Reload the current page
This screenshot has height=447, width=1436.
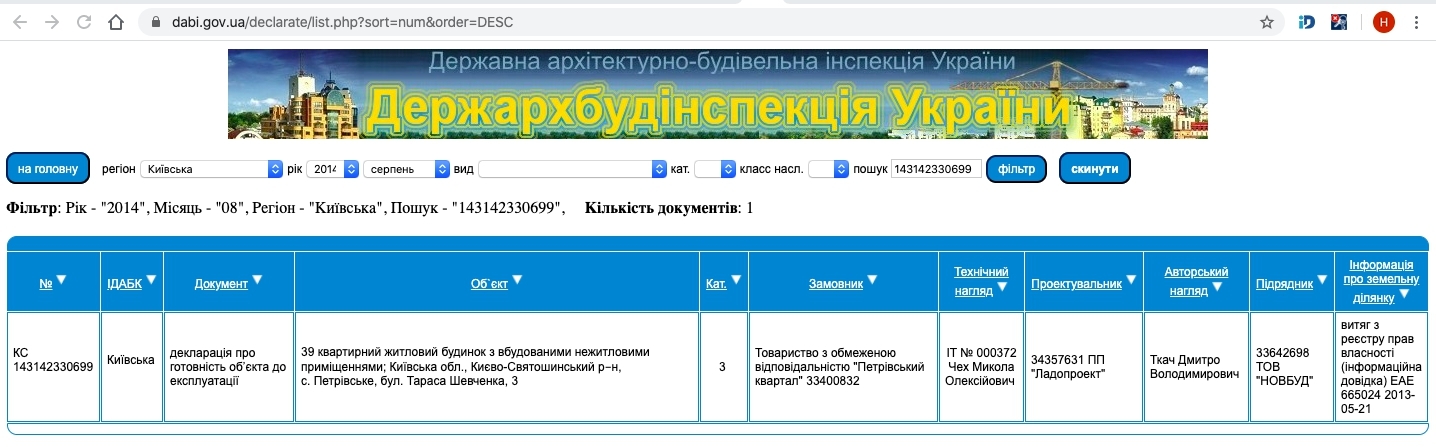(x=84, y=21)
